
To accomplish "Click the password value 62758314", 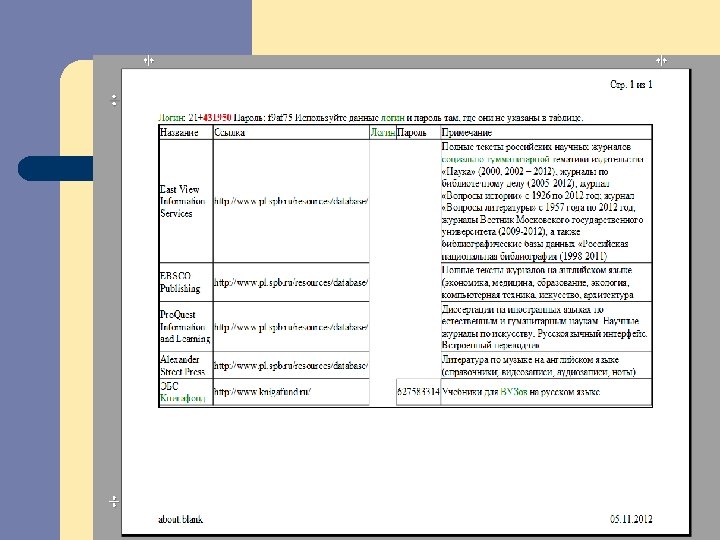I will [418, 392].
